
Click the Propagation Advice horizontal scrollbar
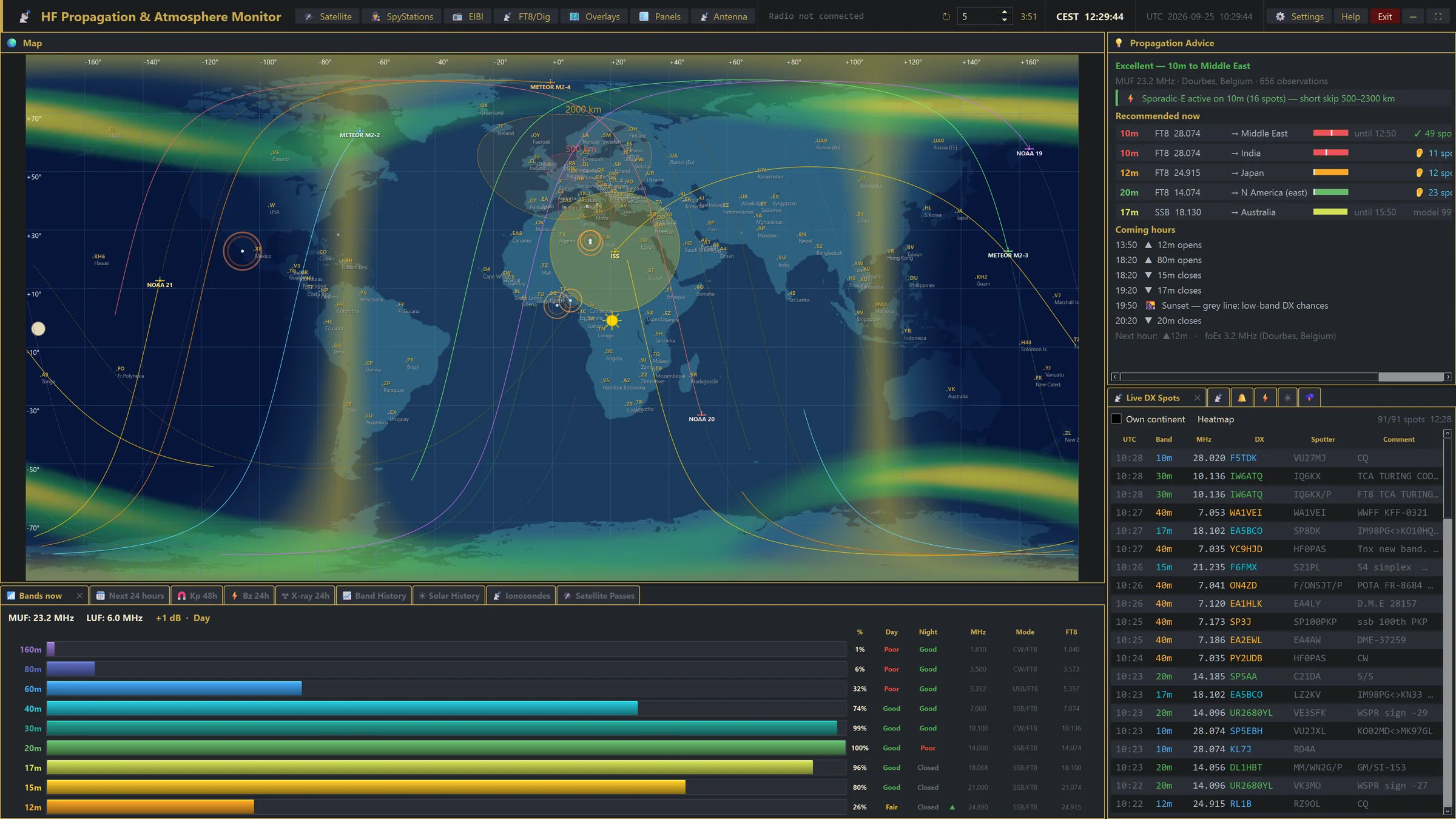[x=1281, y=377]
